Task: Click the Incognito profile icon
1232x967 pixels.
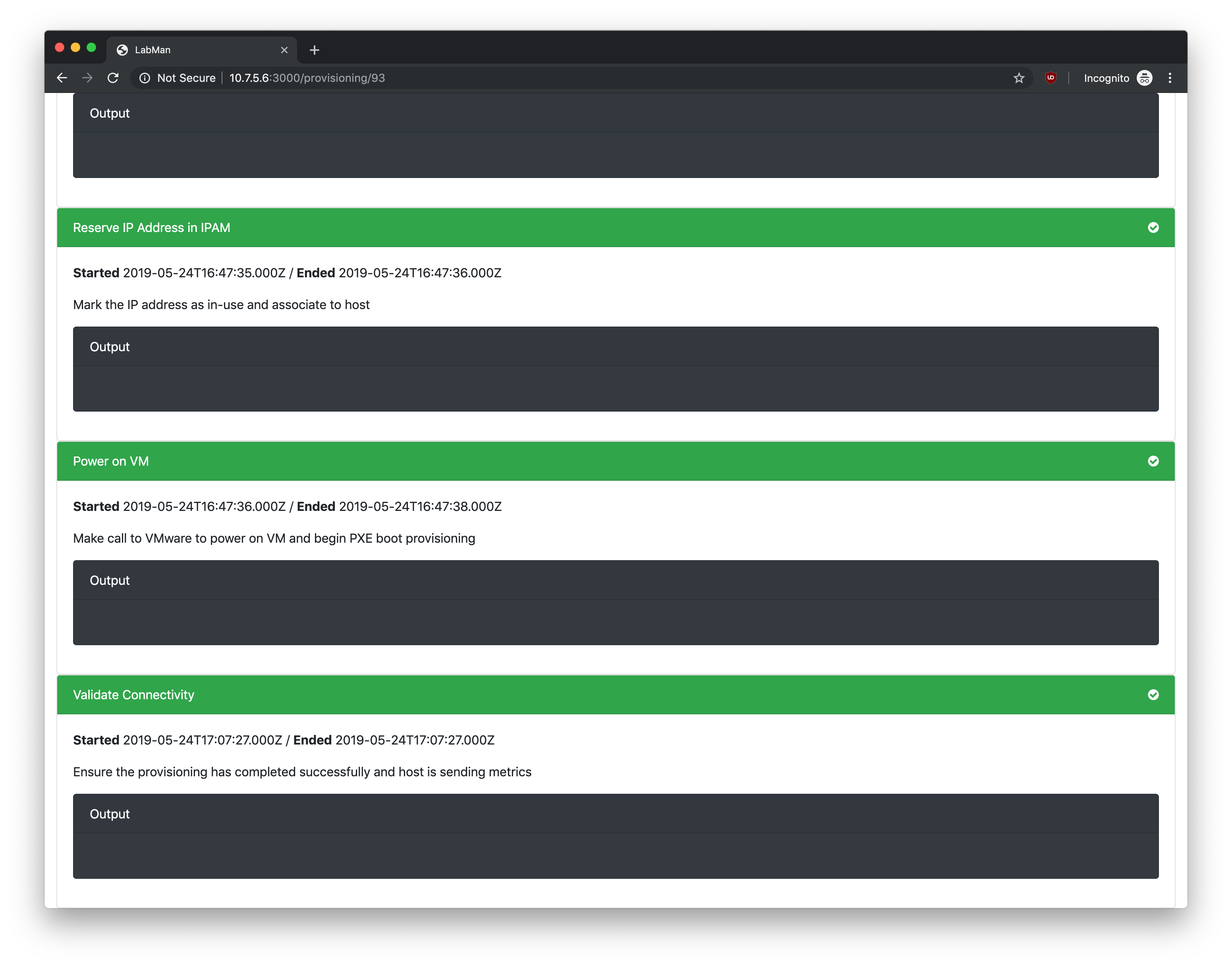Action: 1144,78
